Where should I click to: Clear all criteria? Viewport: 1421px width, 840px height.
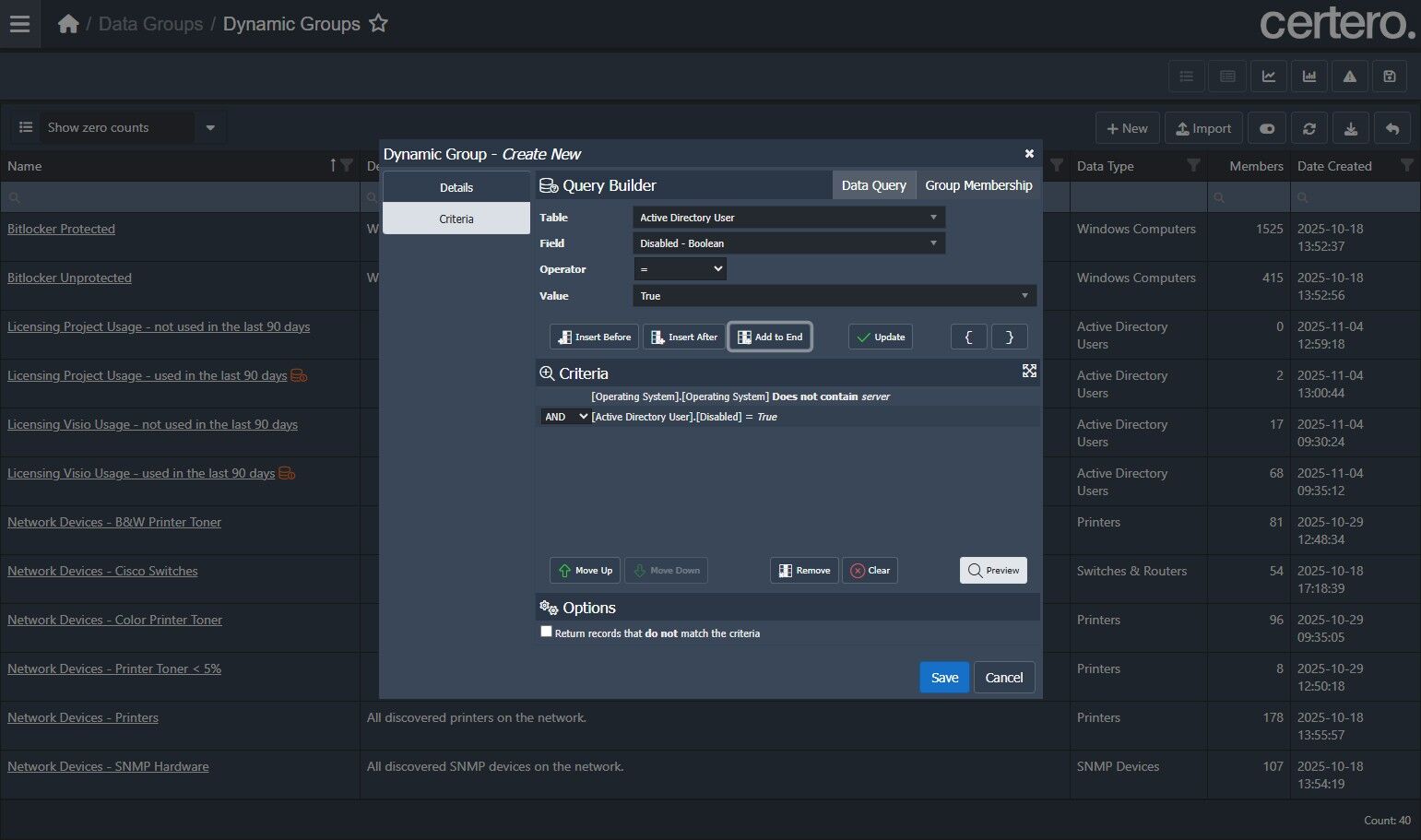tap(870, 571)
